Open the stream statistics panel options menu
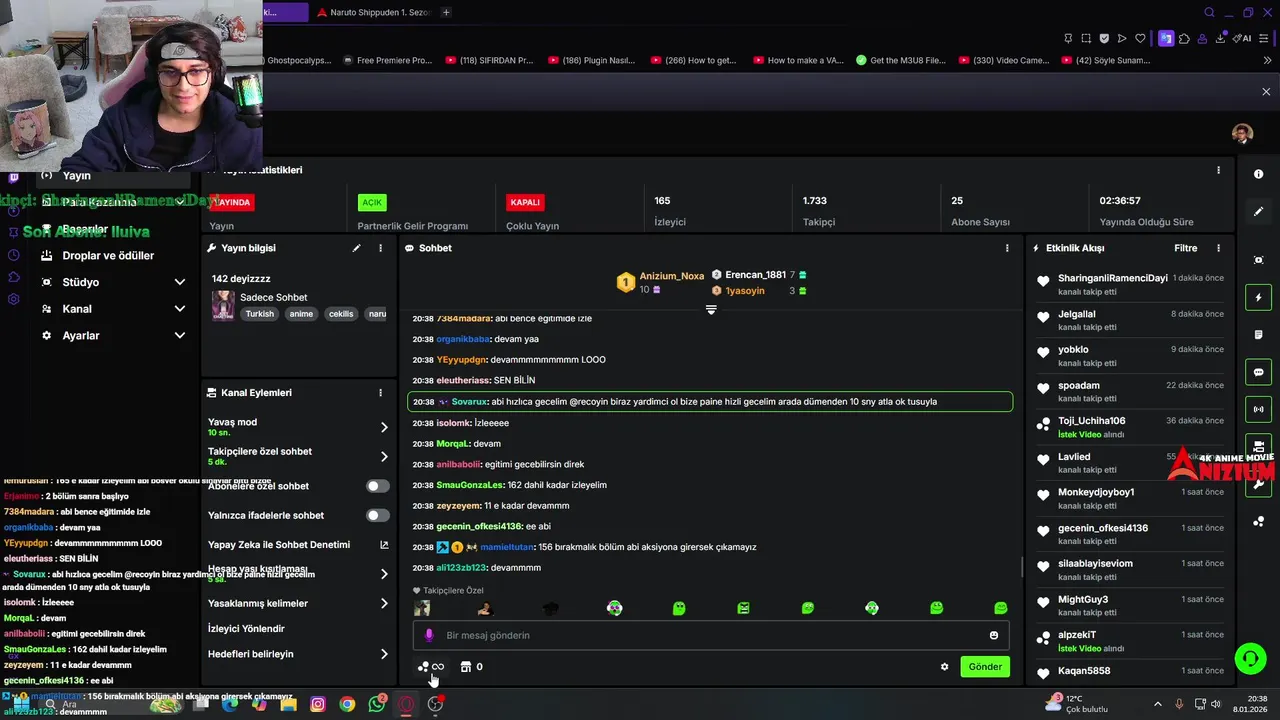 point(1218,170)
